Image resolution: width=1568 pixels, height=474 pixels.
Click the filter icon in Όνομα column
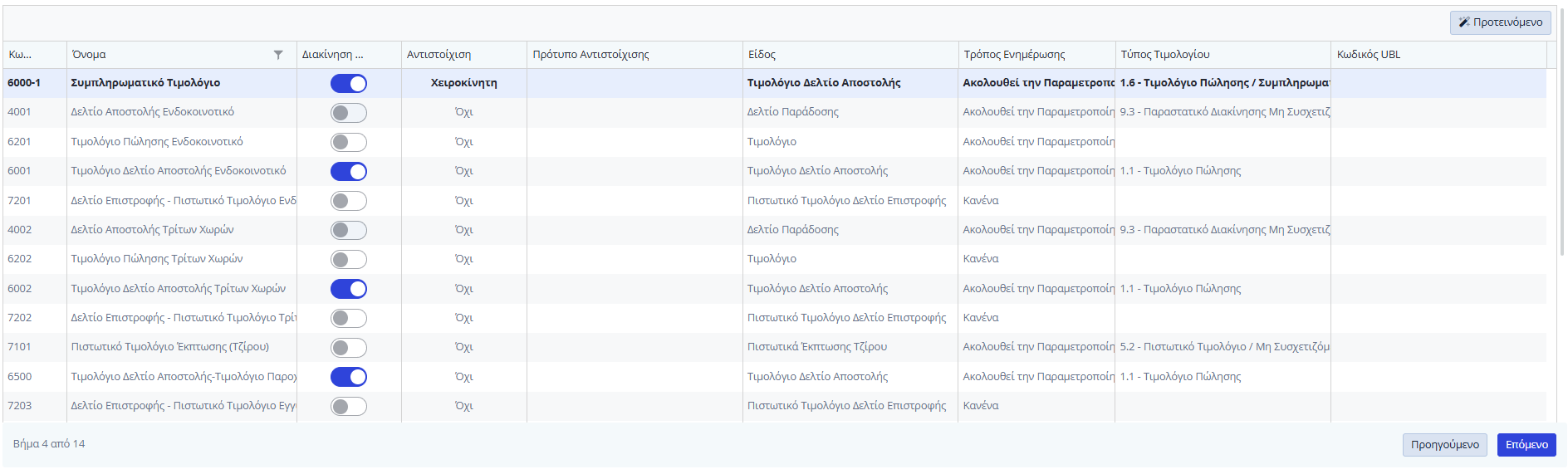coord(278,55)
